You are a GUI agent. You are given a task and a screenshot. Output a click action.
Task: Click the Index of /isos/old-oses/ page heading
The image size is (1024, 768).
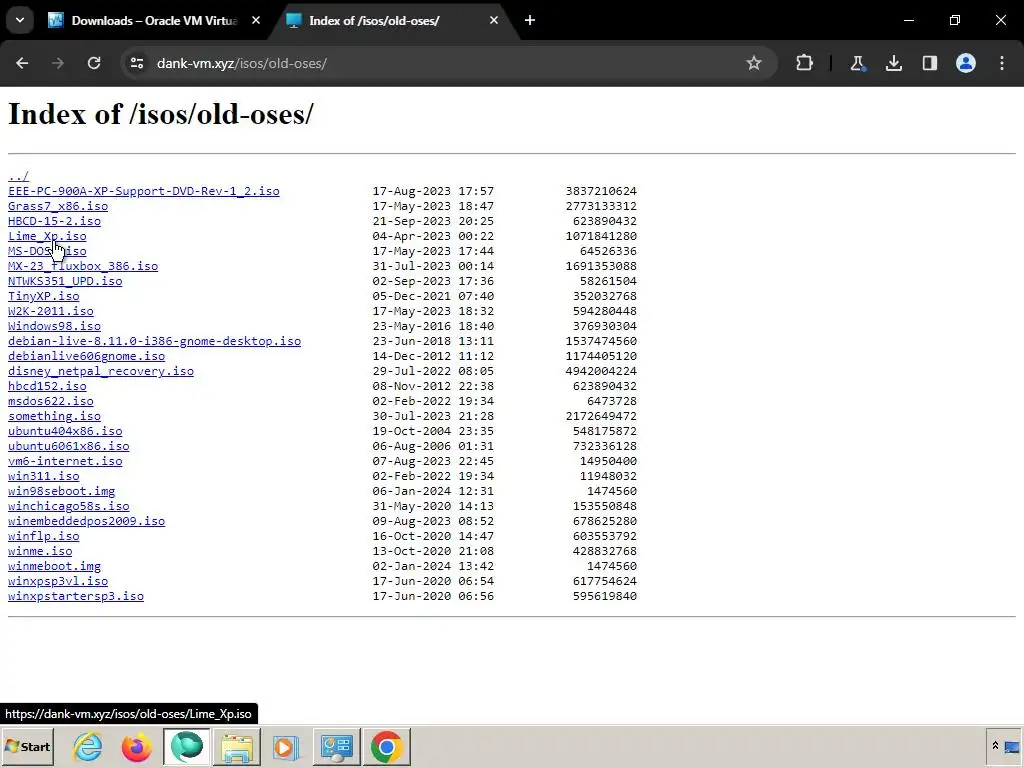coord(161,114)
